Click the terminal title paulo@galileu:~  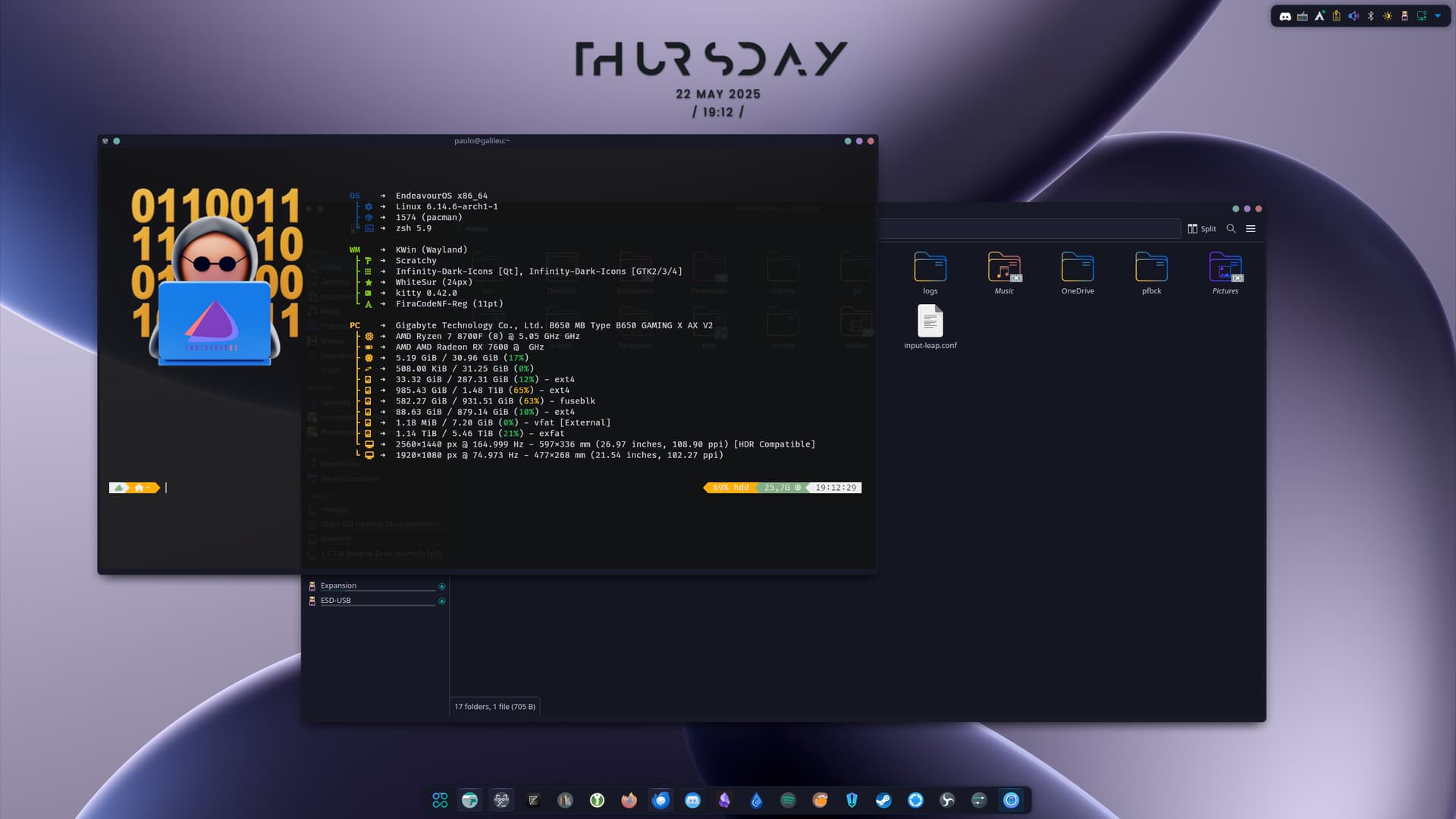click(482, 141)
